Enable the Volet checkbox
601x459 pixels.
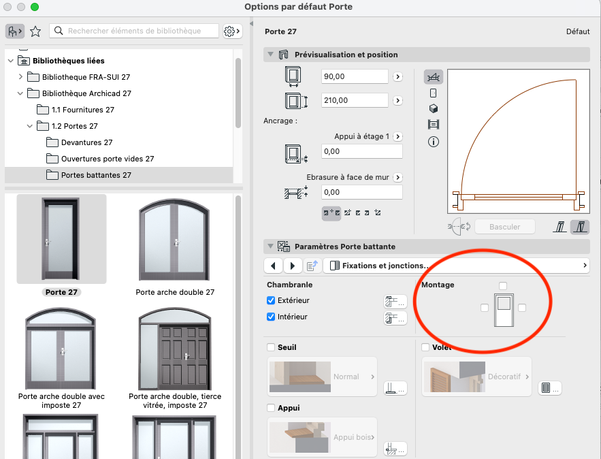point(425,347)
